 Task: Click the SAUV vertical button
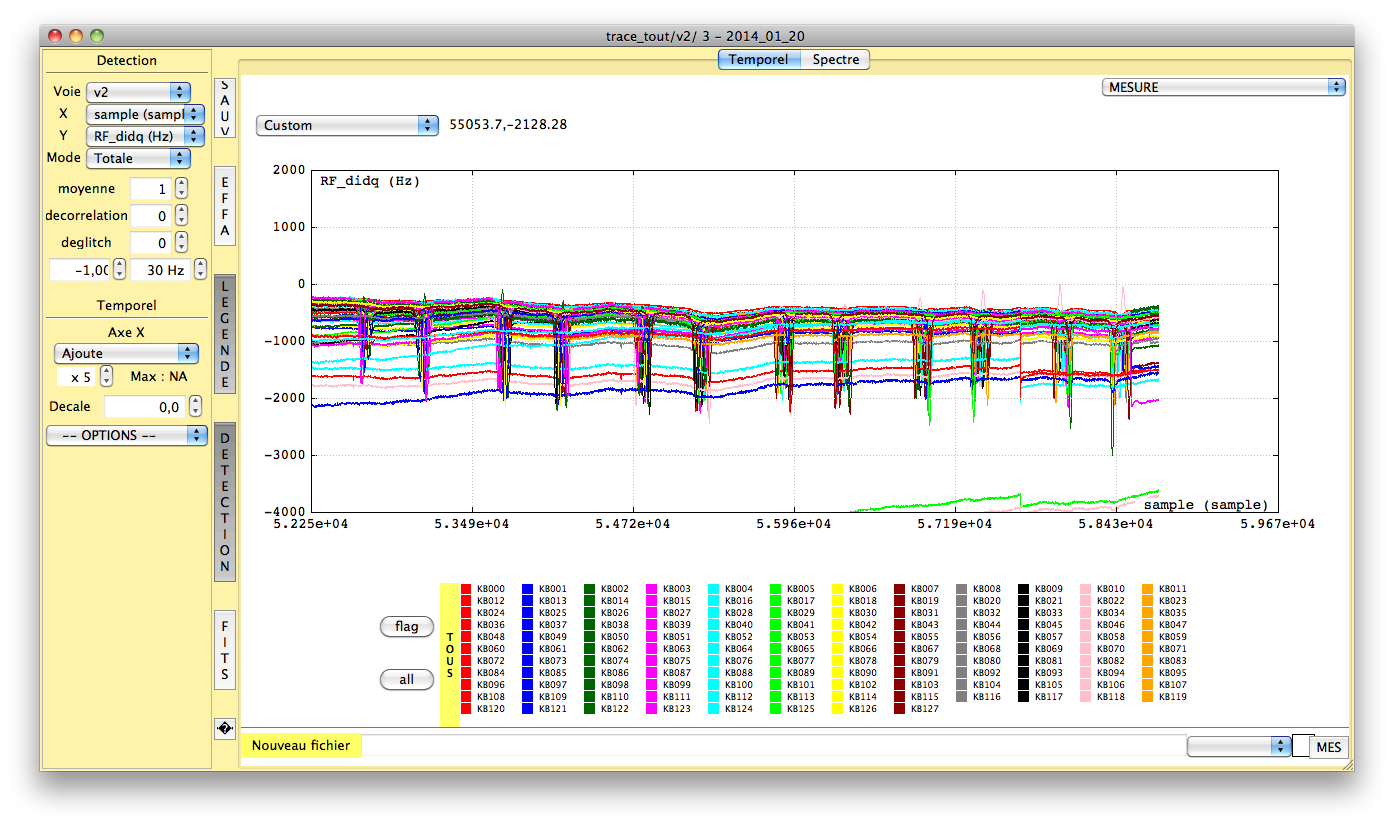(x=225, y=108)
